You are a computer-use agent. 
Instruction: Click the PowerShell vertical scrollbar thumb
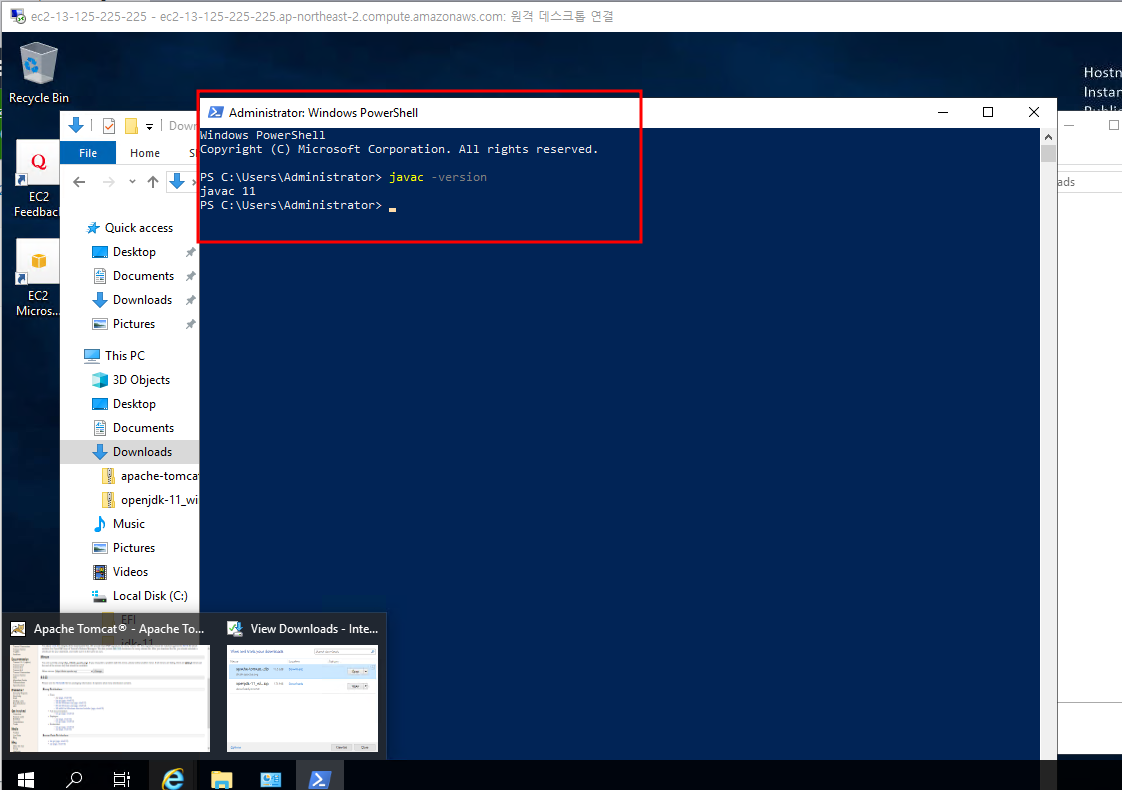[x=1048, y=153]
